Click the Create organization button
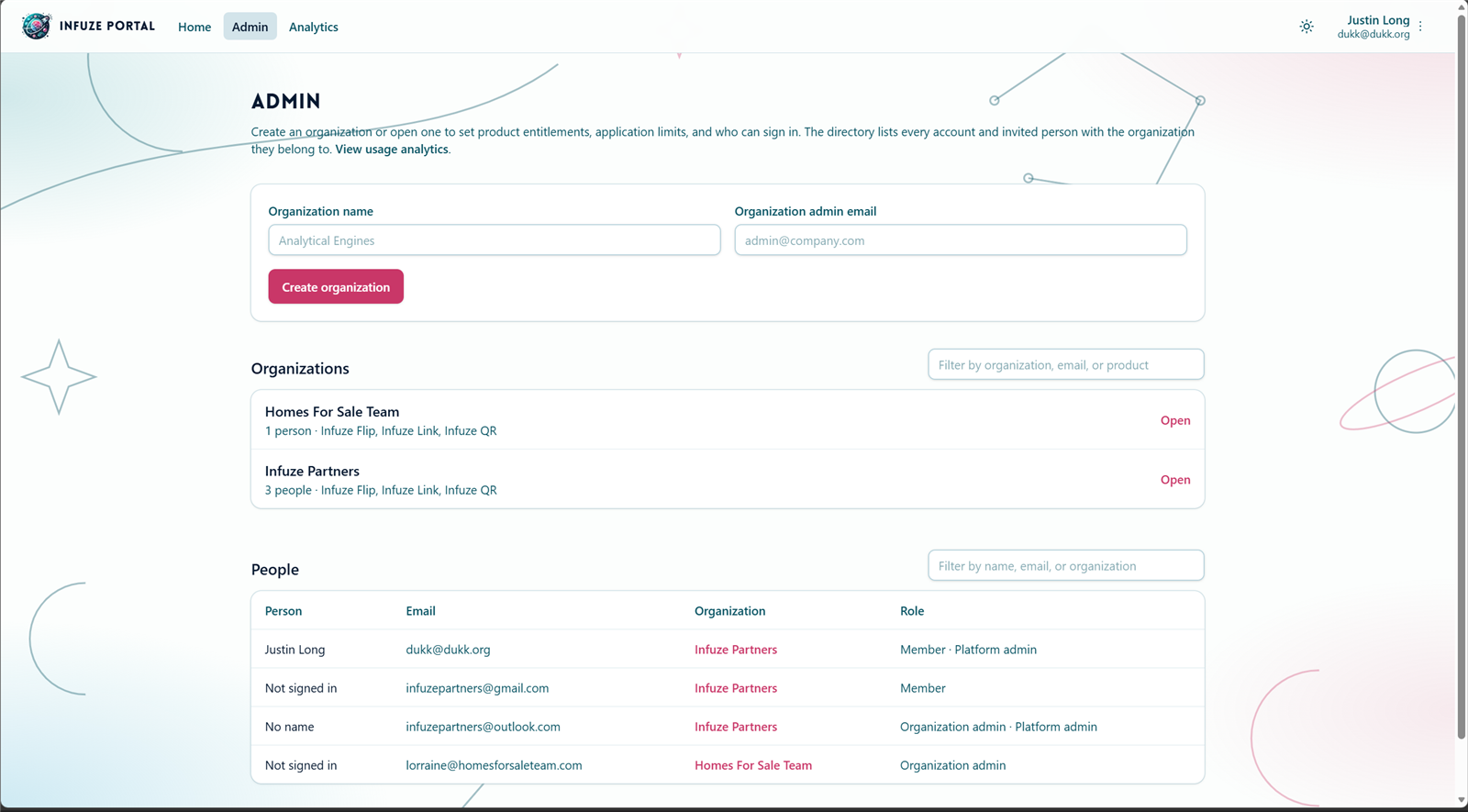This screenshot has height=812, width=1468. [x=336, y=287]
